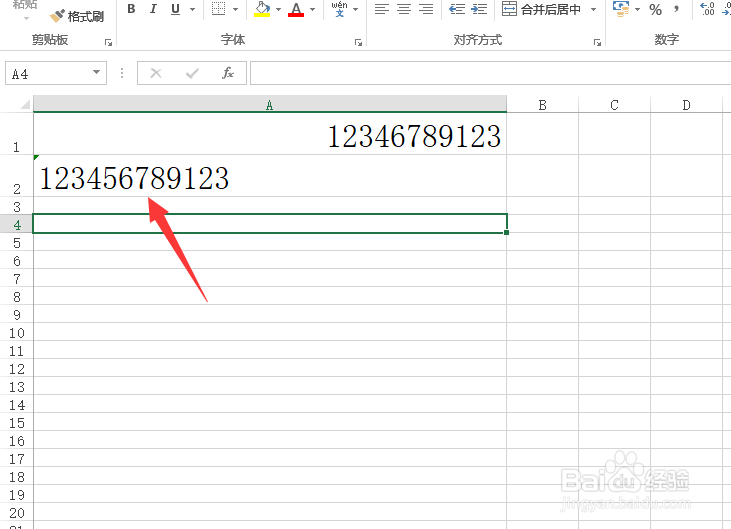Image resolution: width=731 pixels, height=529 pixels.
Task: Select row 2 header
Action: point(16,175)
